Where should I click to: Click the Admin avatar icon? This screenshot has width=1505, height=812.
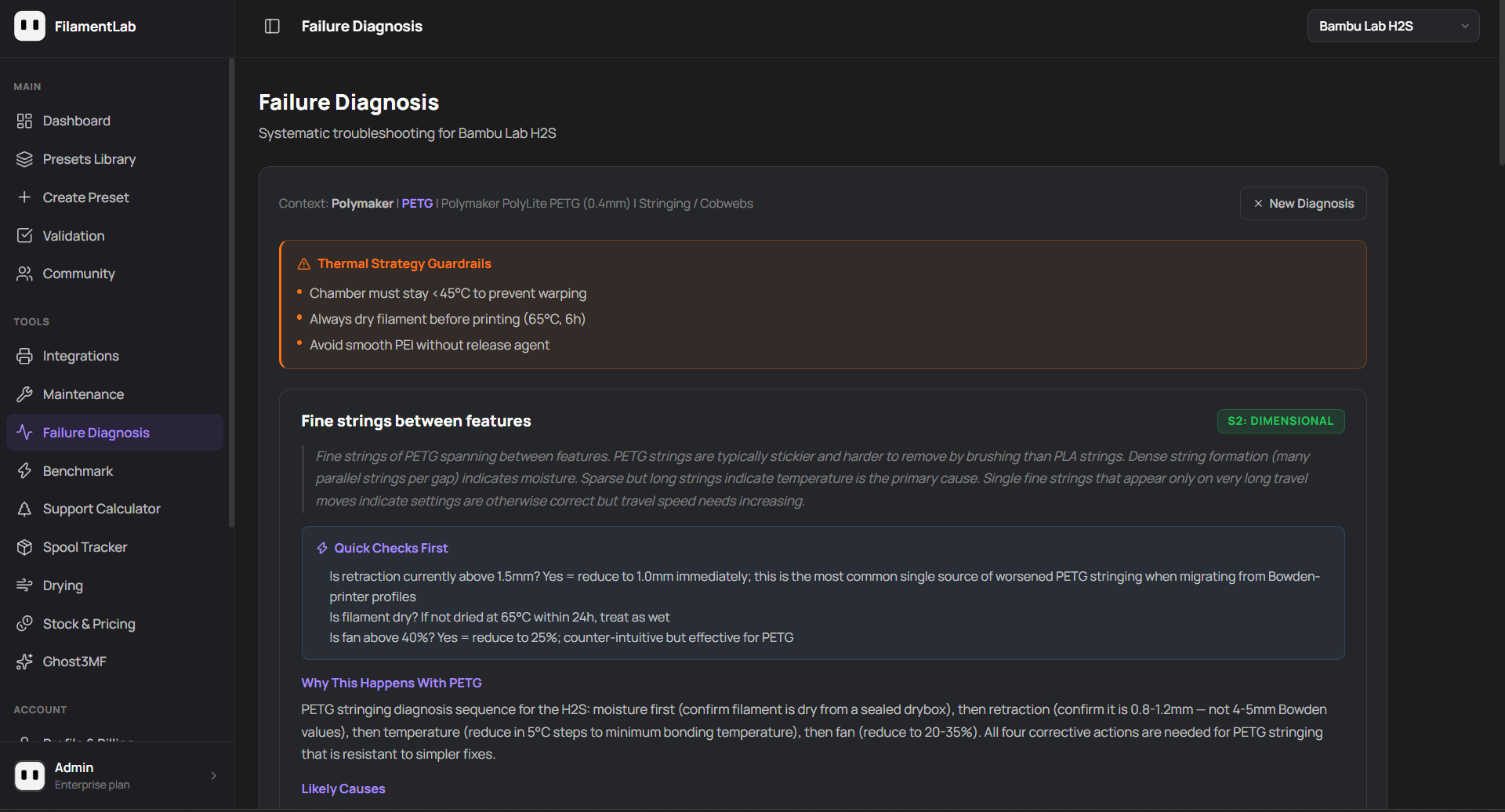[30, 776]
